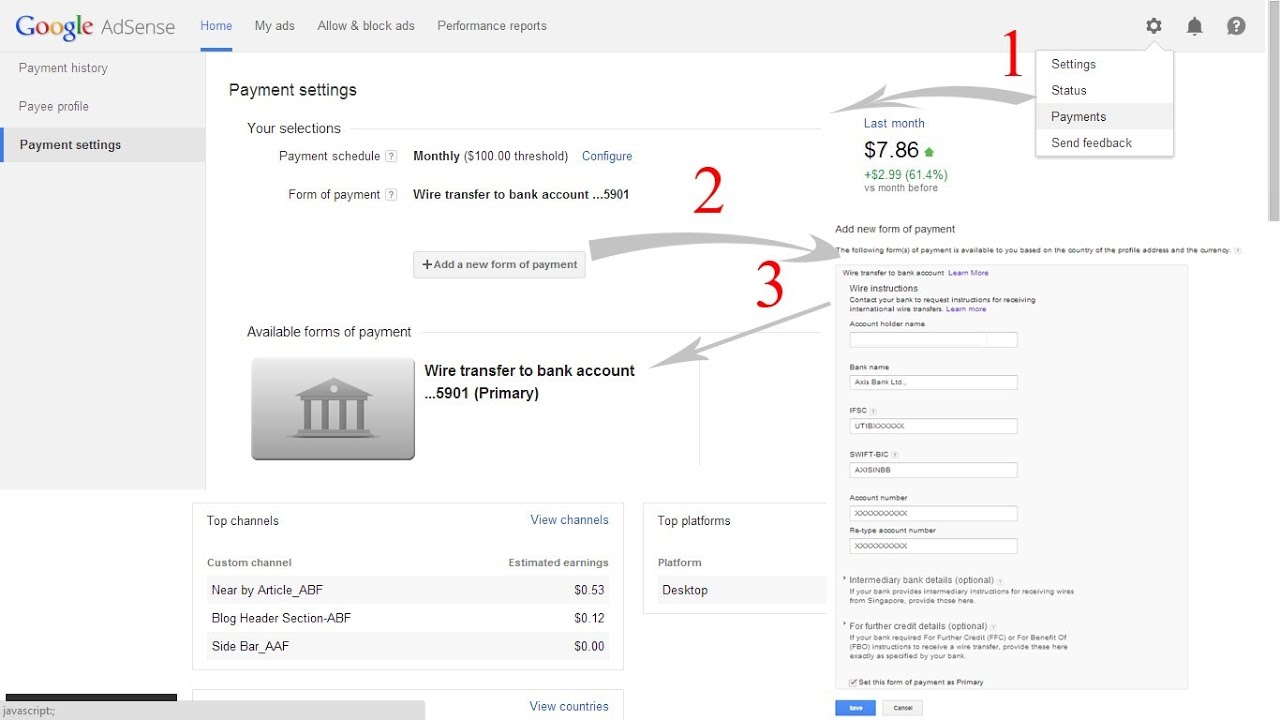Click the For further credit details help icon

click(992, 626)
